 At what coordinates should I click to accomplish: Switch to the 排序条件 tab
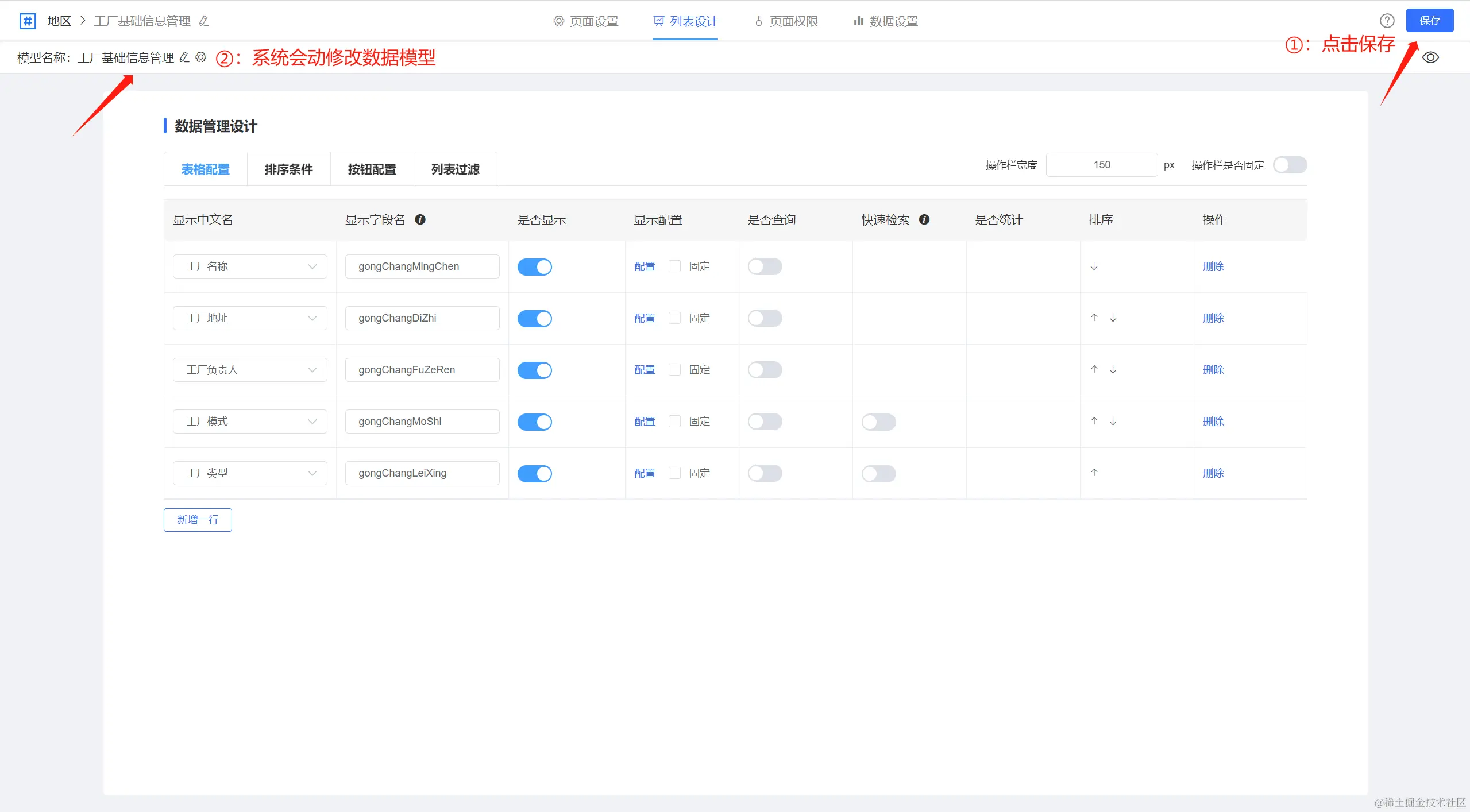click(288, 169)
